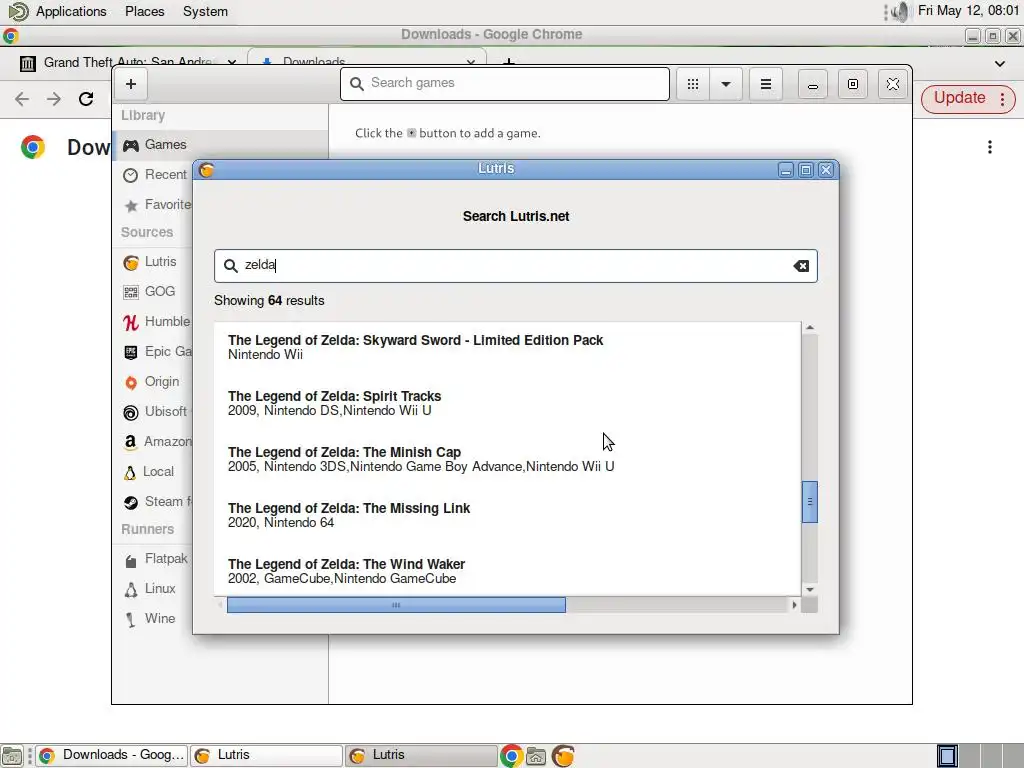Open the grid view toggle icon in Lutris toolbar

tap(693, 84)
